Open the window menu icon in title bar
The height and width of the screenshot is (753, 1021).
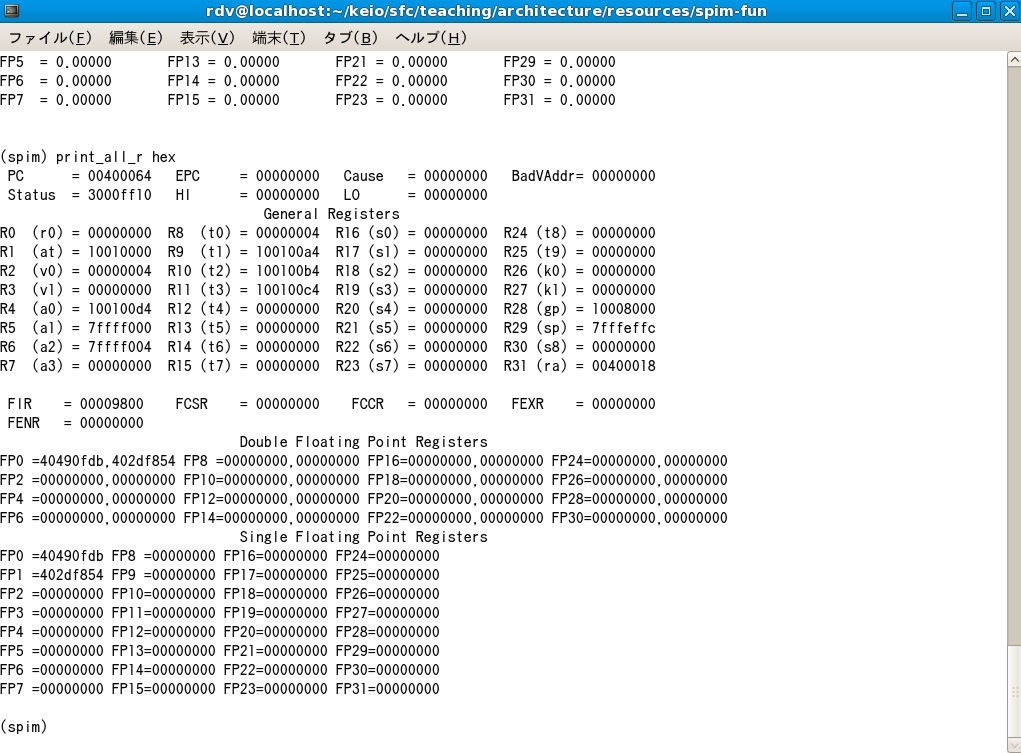(12, 11)
